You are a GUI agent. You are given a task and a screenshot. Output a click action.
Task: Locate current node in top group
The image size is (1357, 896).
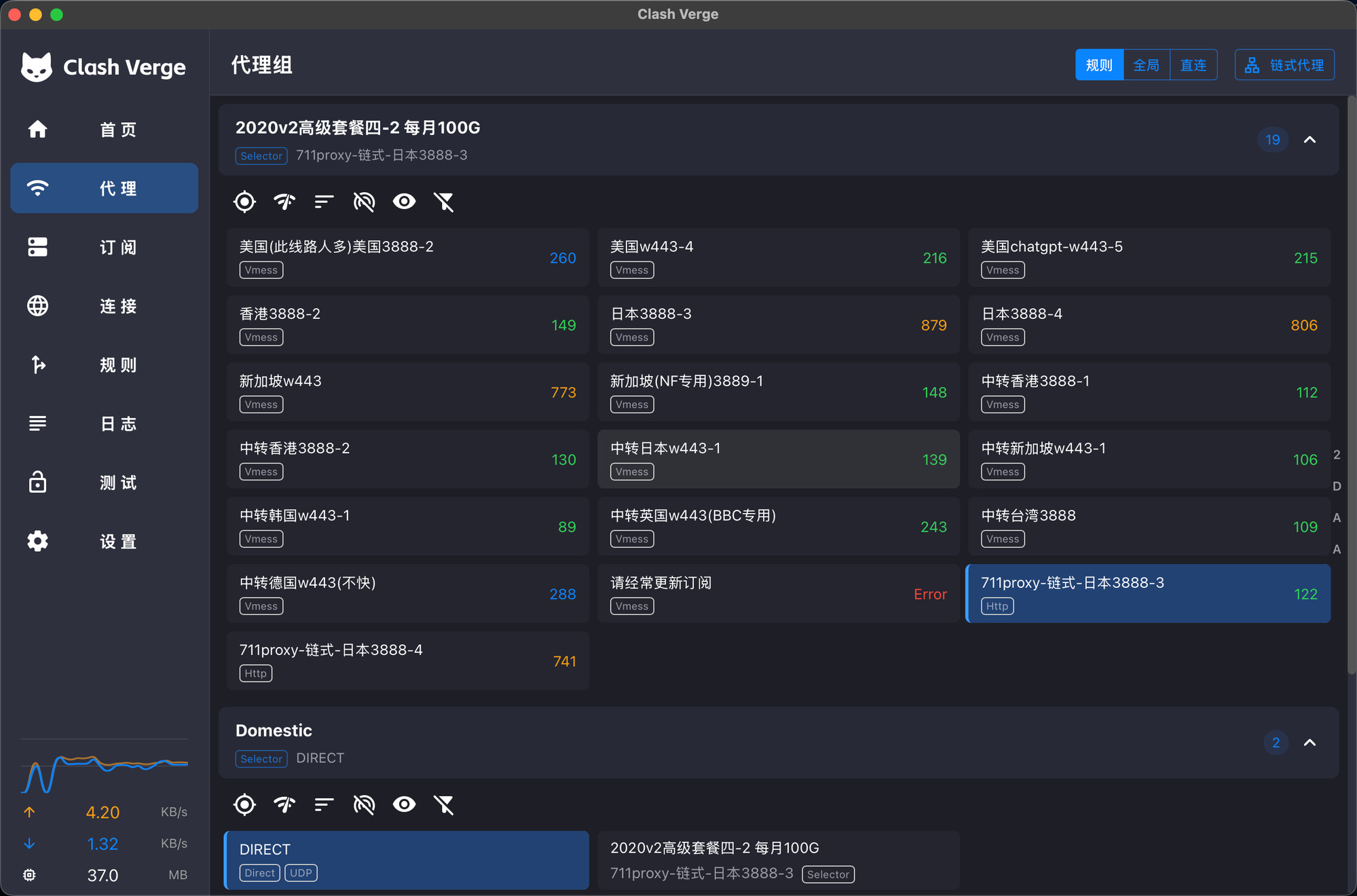[x=244, y=202]
